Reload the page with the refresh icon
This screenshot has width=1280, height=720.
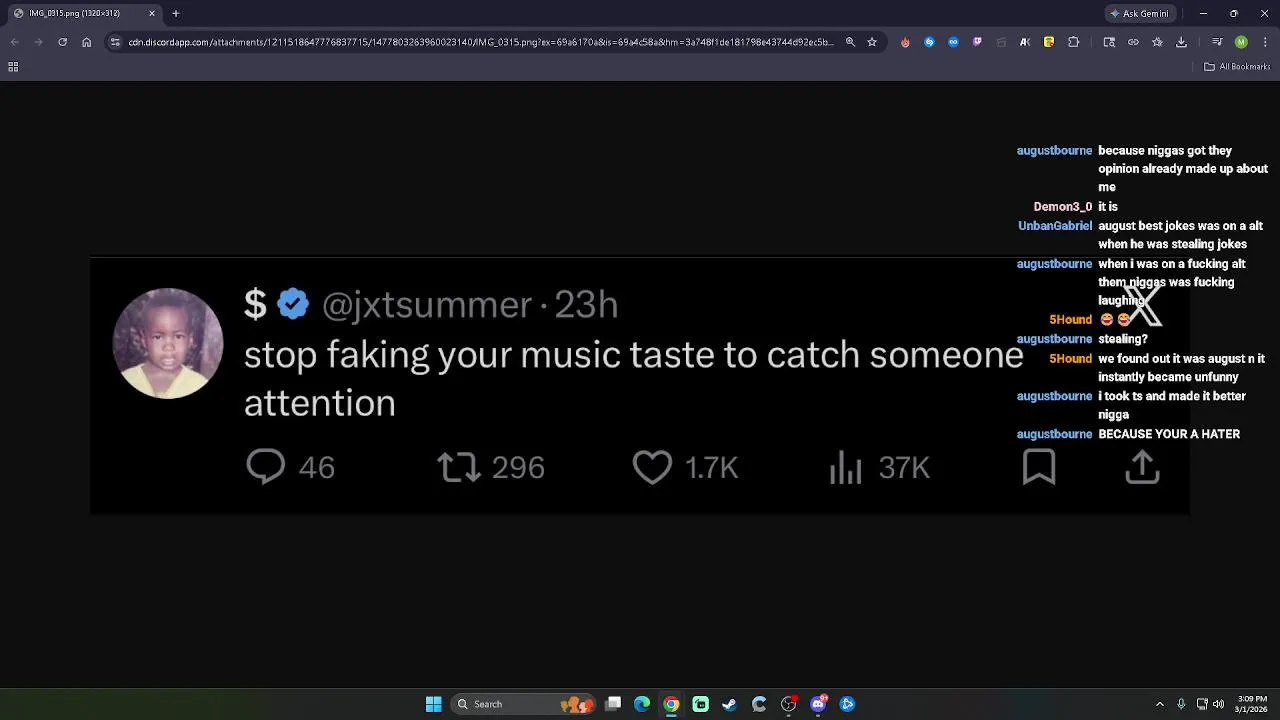62,42
